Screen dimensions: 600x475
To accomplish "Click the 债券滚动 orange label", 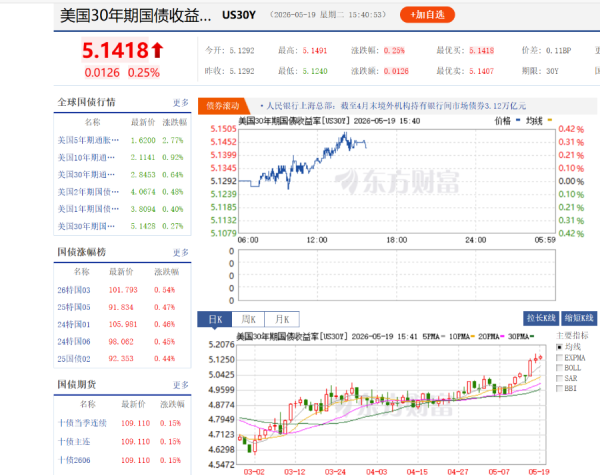I will point(223,106).
